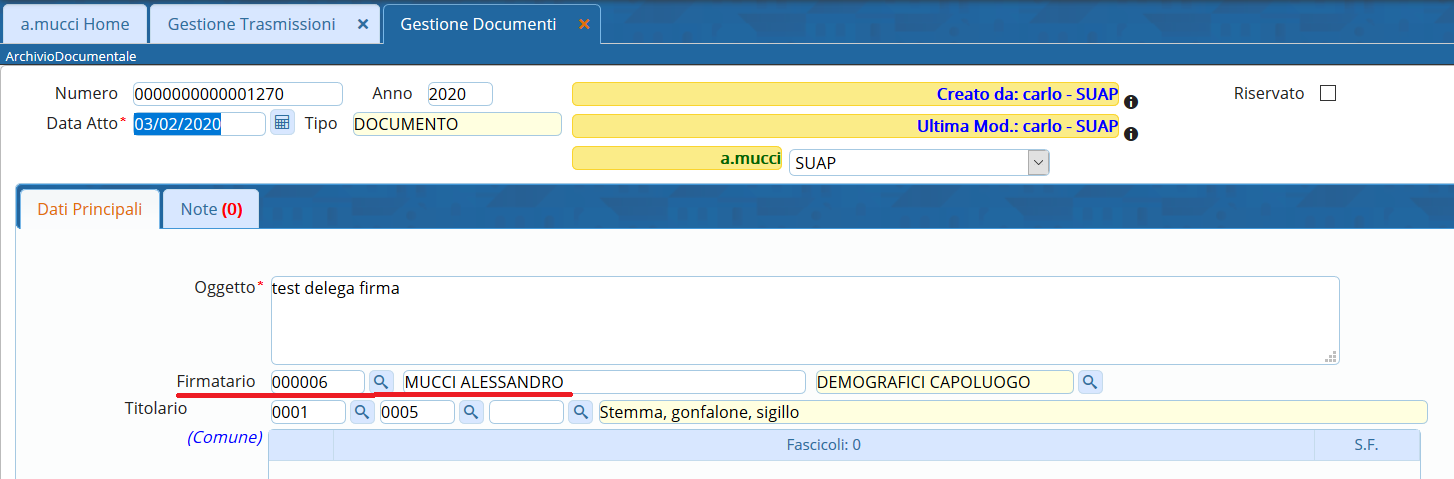Show info for Ultima Mod. field
Screen dimensions: 1454x479
[x=1131, y=135]
